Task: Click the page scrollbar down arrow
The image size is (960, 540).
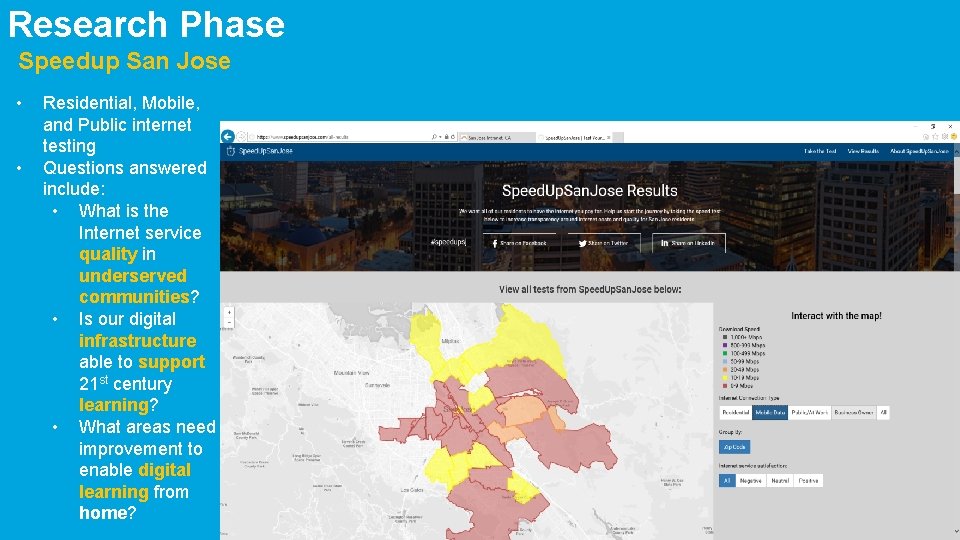Action: click(x=956, y=531)
